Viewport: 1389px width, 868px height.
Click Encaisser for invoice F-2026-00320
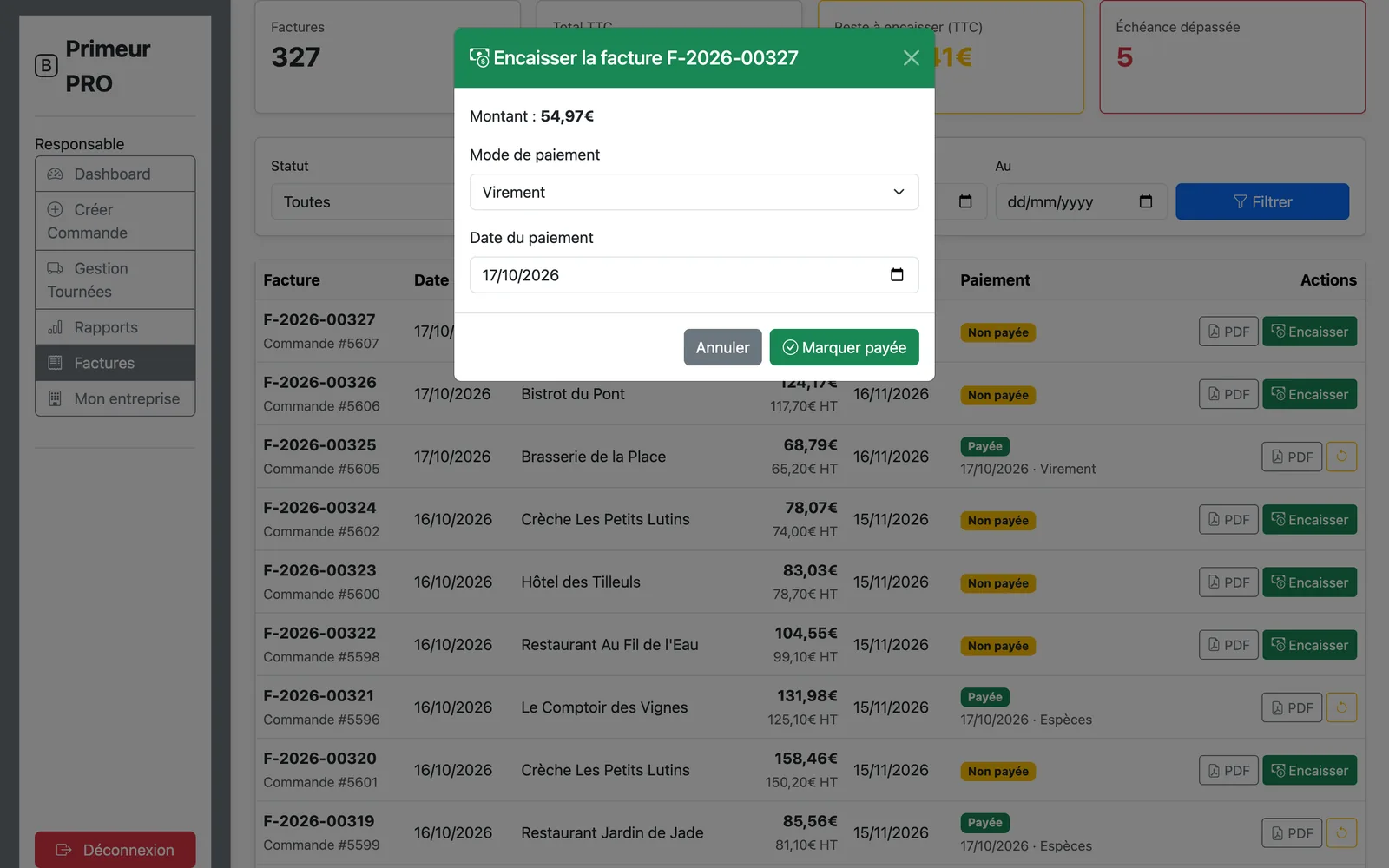[x=1309, y=770]
